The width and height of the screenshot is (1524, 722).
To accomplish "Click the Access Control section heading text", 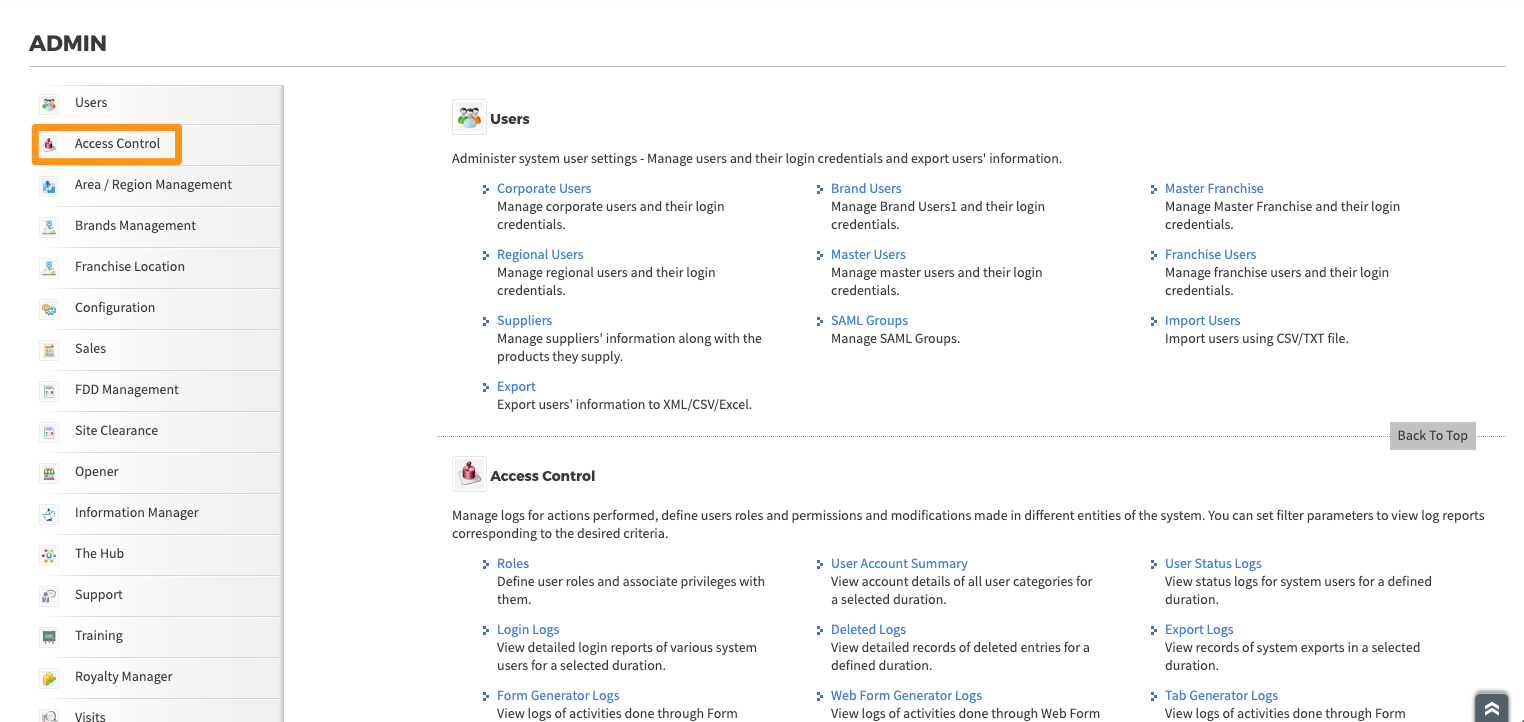I will [543, 475].
